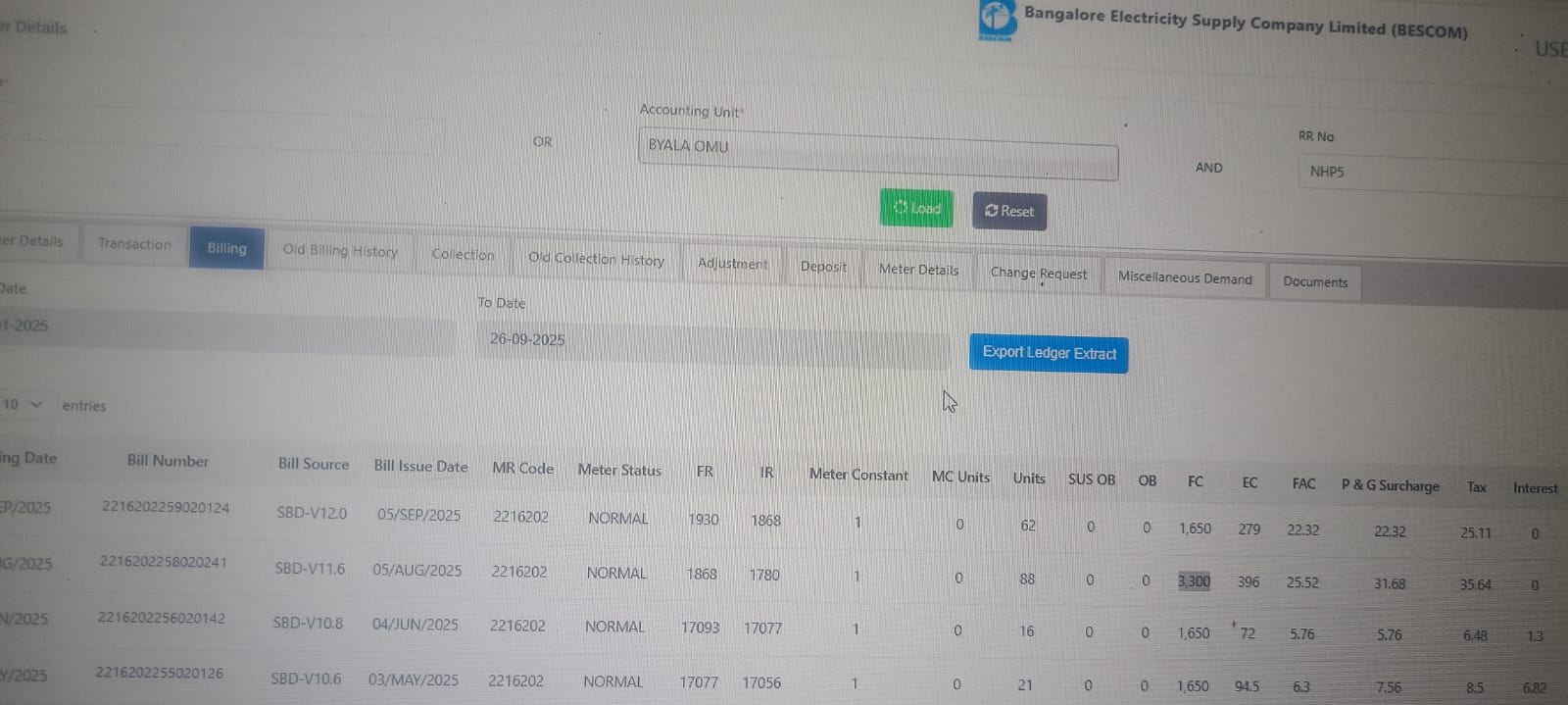Click the BESCOM logo icon
The image size is (1568, 705).
997,20
